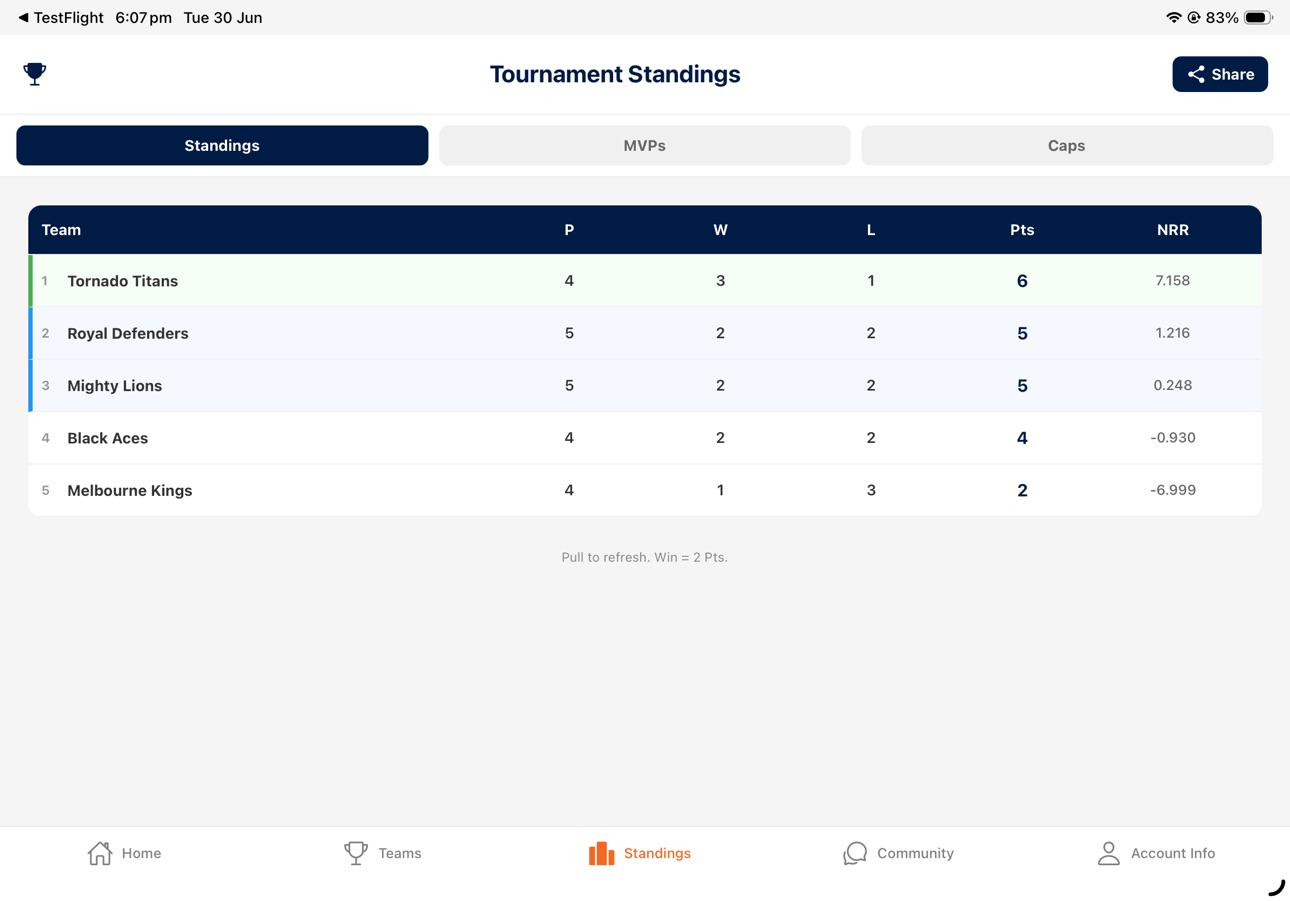
Task: Tap the Community label in bottom bar
Action: (x=915, y=853)
